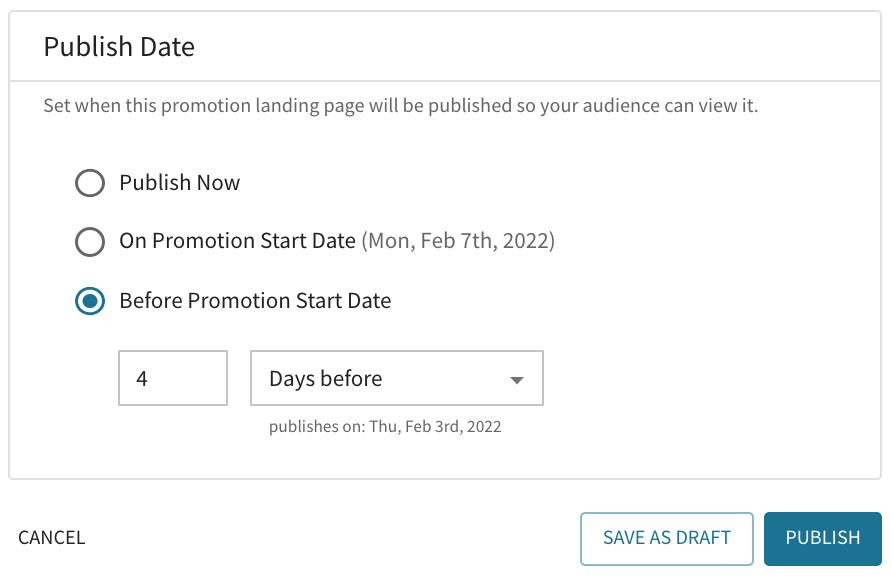The image size is (892, 578).
Task: Focus the number field containing 4
Action: pos(173,378)
